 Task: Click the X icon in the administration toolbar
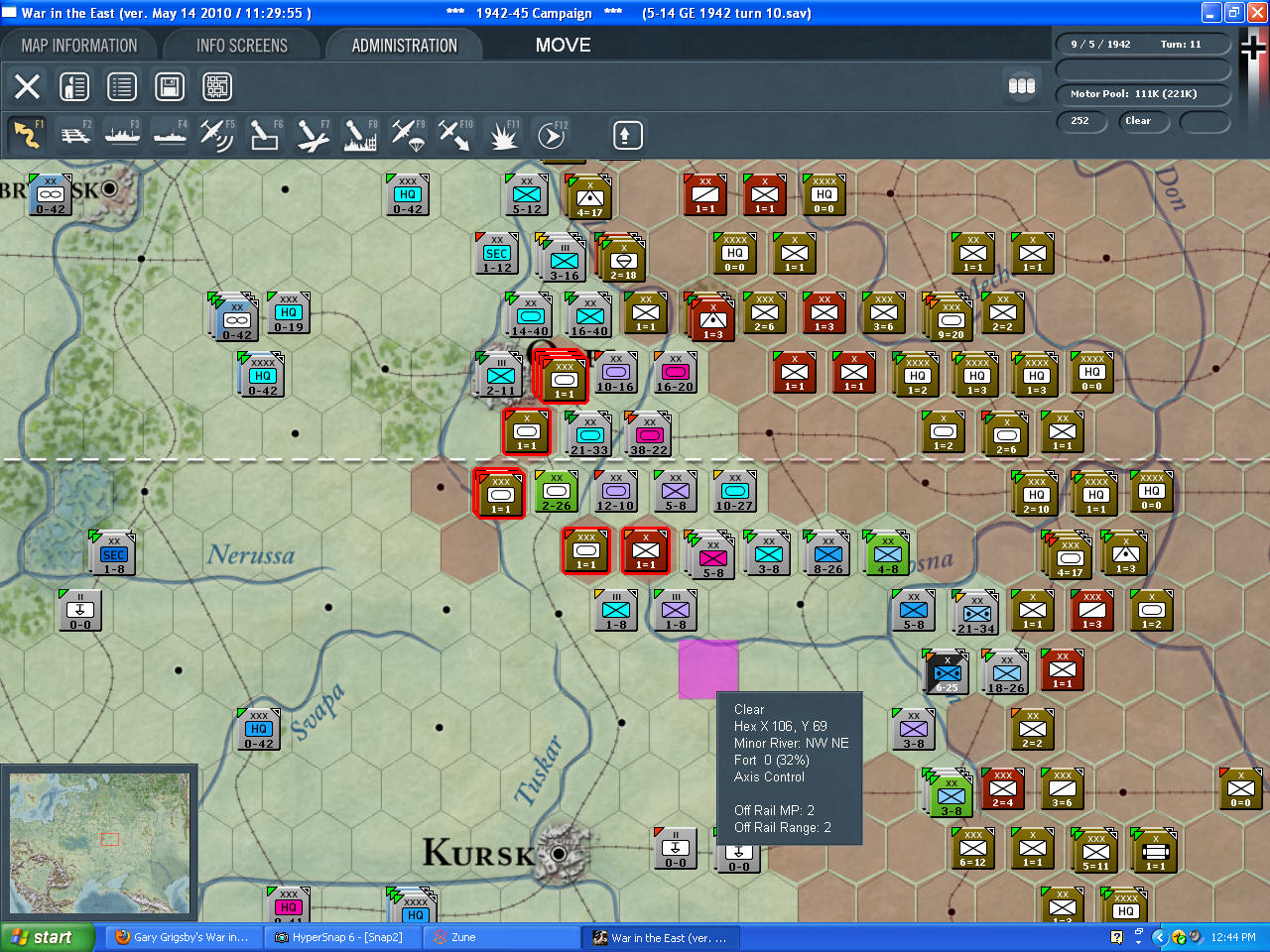[x=28, y=86]
